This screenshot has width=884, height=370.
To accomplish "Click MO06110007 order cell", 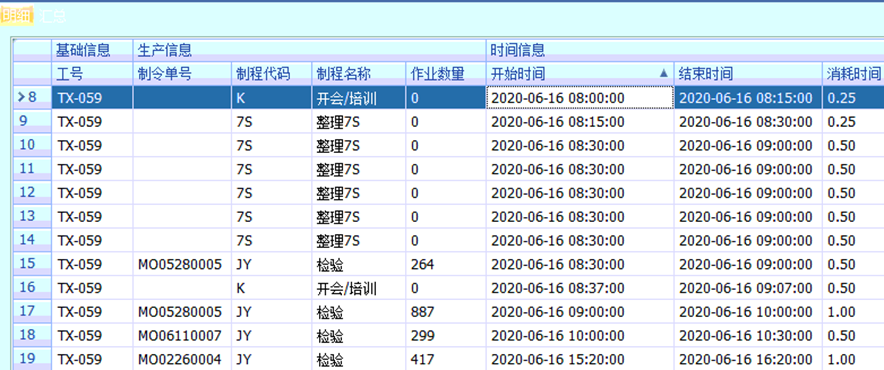I will pos(182,336).
